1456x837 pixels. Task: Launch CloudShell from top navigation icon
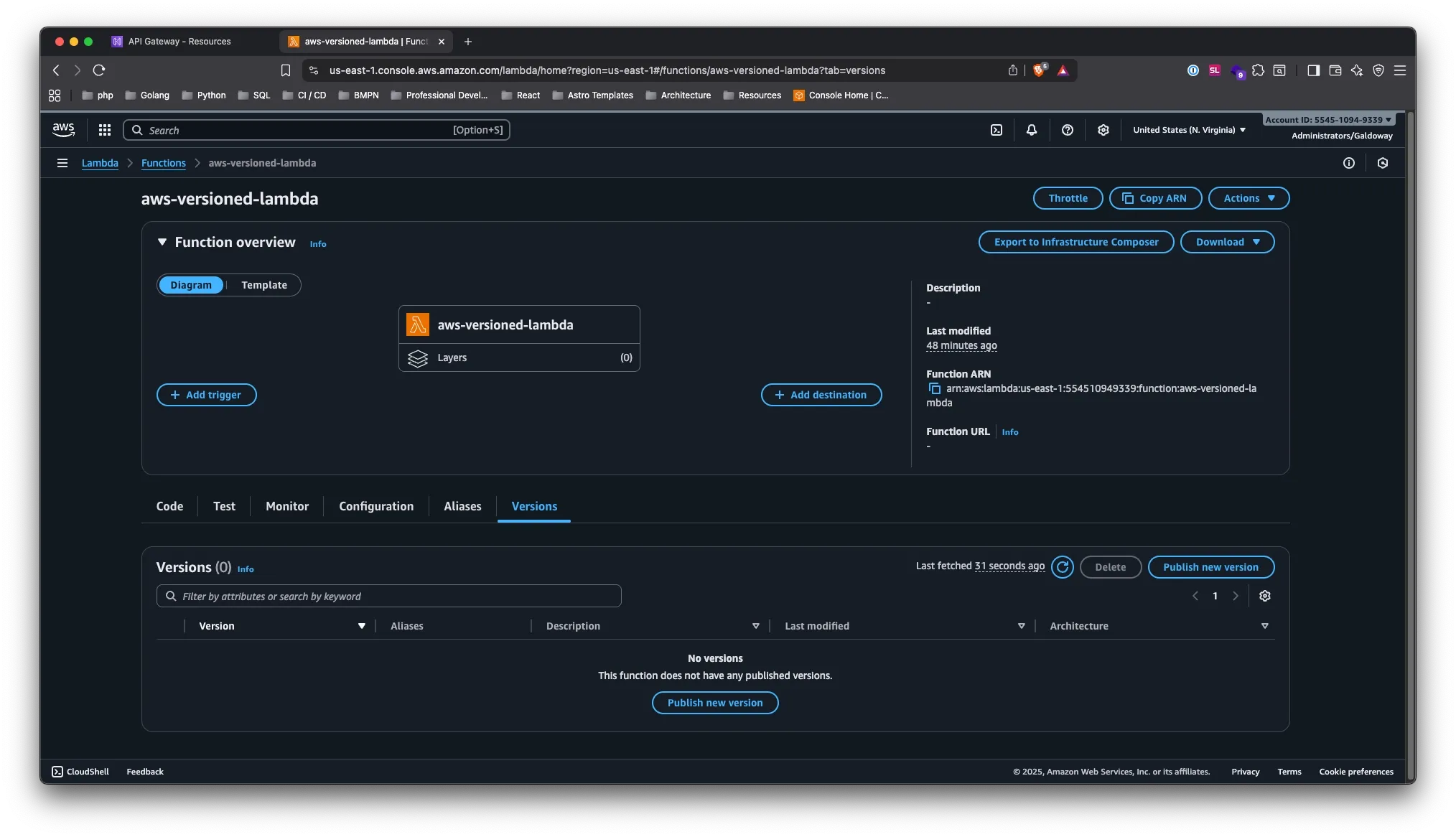[997, 130]
